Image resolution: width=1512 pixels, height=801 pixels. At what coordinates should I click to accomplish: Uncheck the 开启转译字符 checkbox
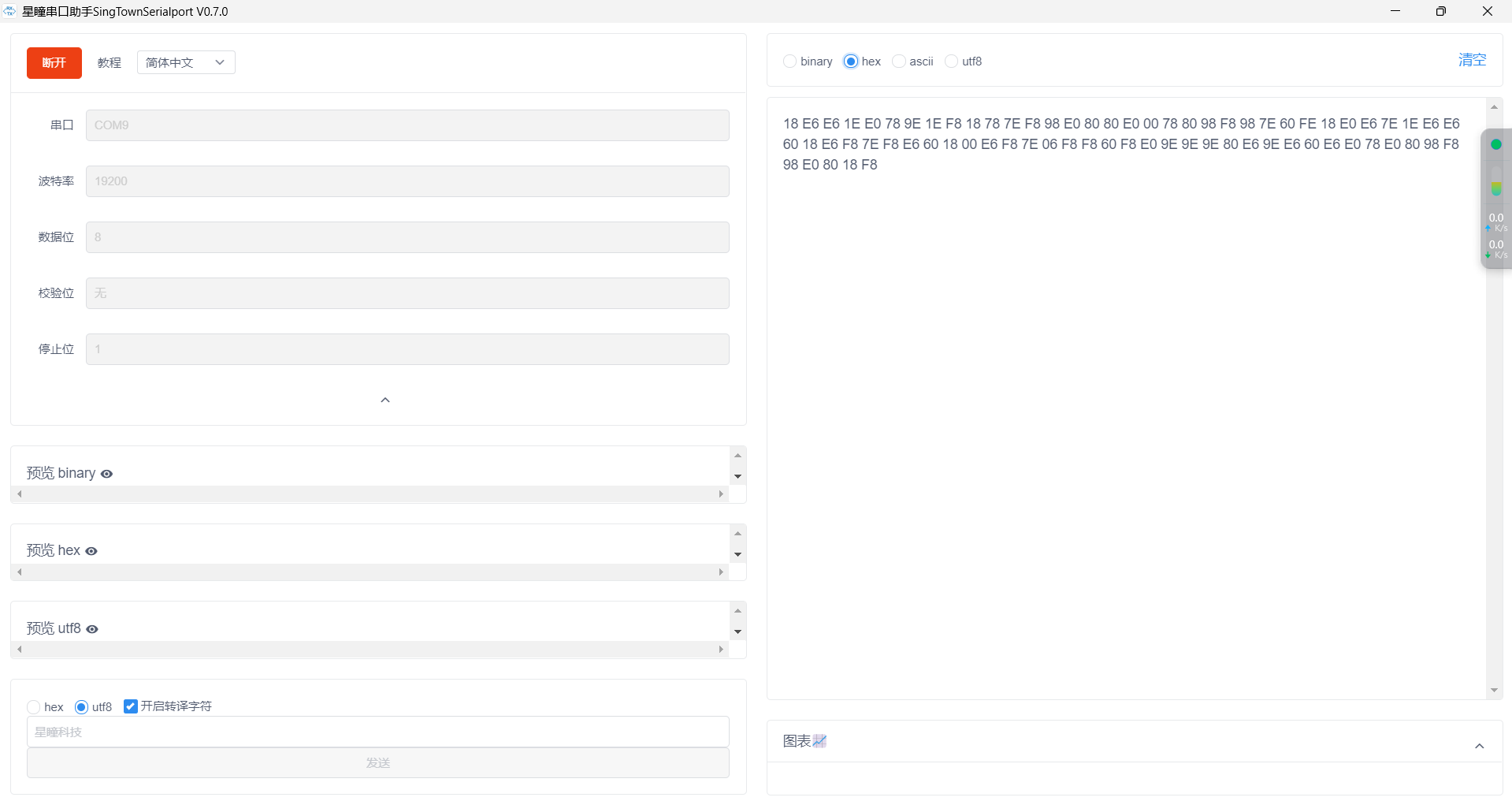[131, 706]
